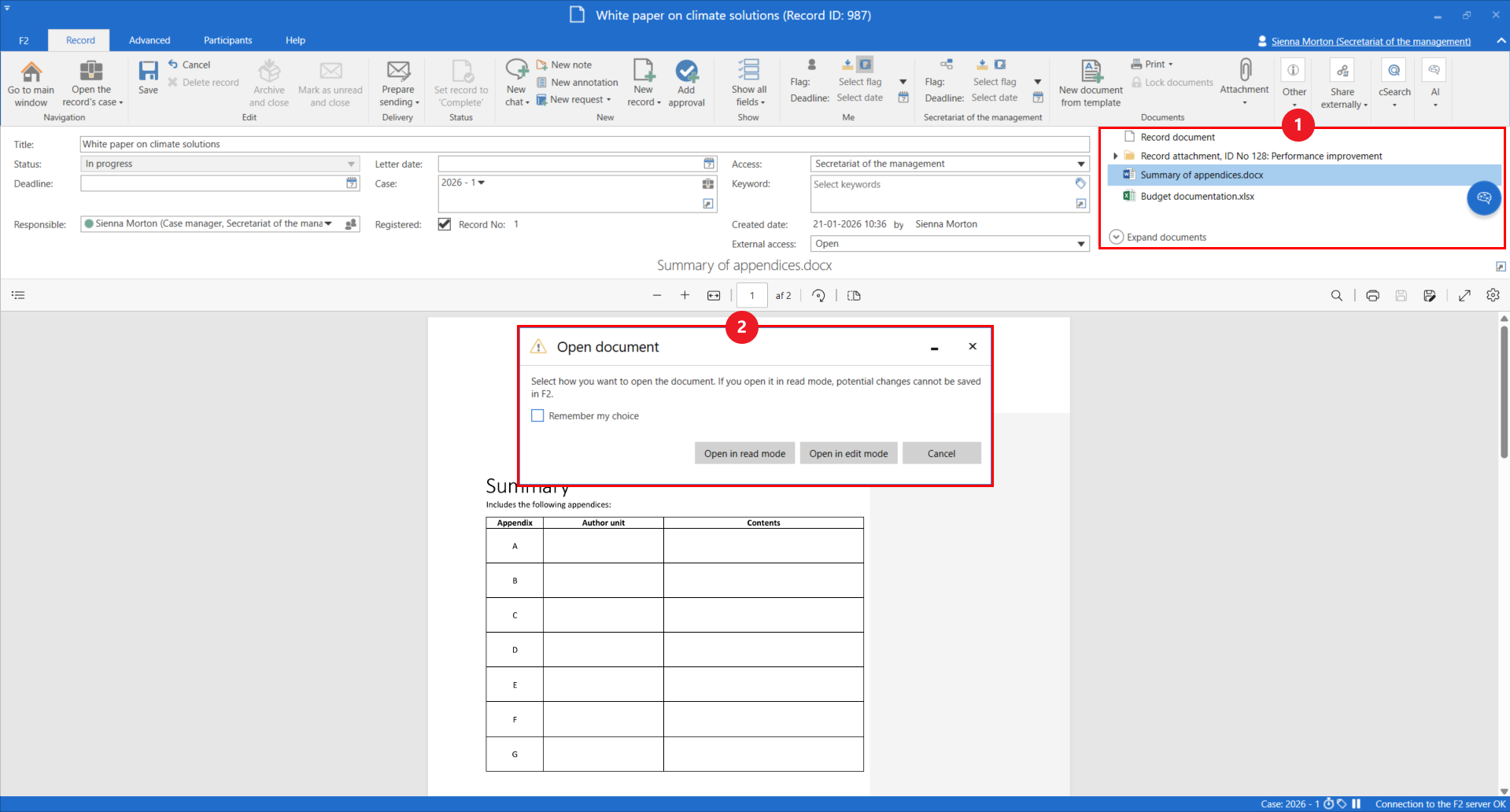Click page number field in viewer
Image resolution: width=1510 pixels, height=812 pixels.
[752, 296]
